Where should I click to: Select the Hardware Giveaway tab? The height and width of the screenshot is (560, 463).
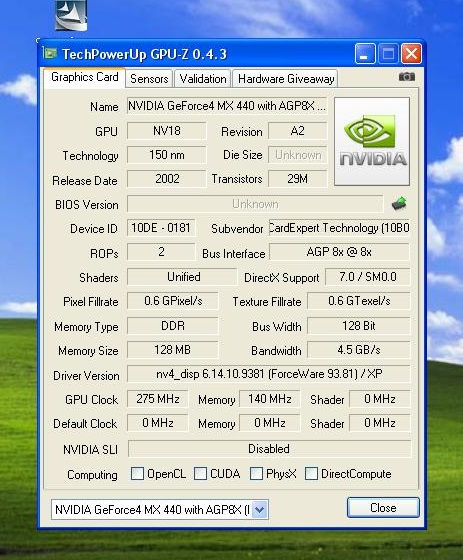(285, 79)
